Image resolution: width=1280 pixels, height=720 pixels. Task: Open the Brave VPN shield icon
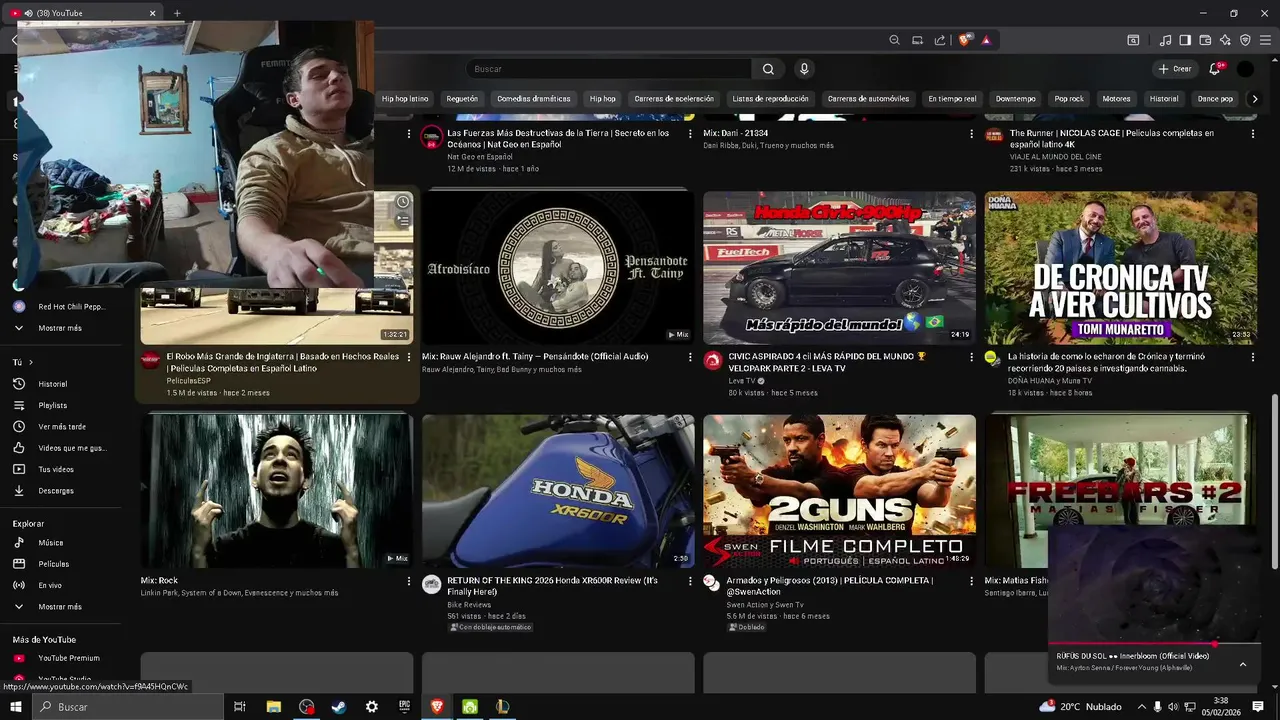click(1245, 40)
